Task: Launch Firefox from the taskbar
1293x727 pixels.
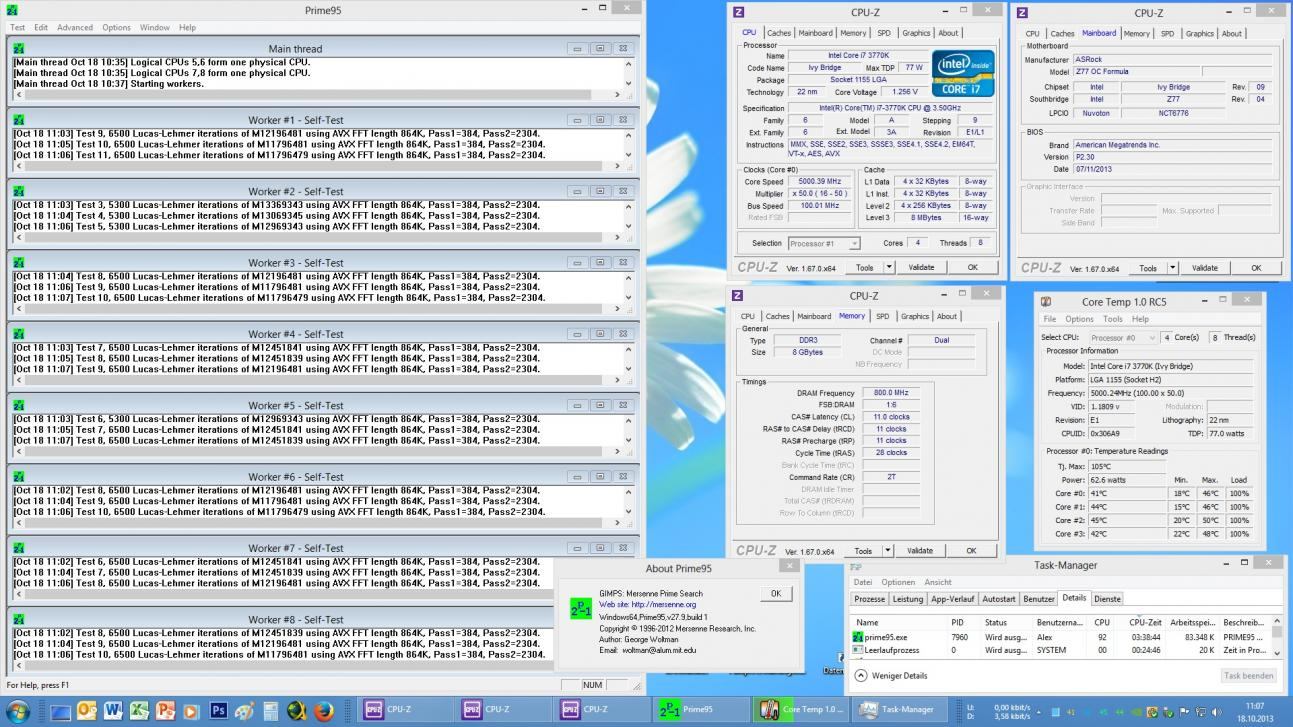Action: [323, 711]
